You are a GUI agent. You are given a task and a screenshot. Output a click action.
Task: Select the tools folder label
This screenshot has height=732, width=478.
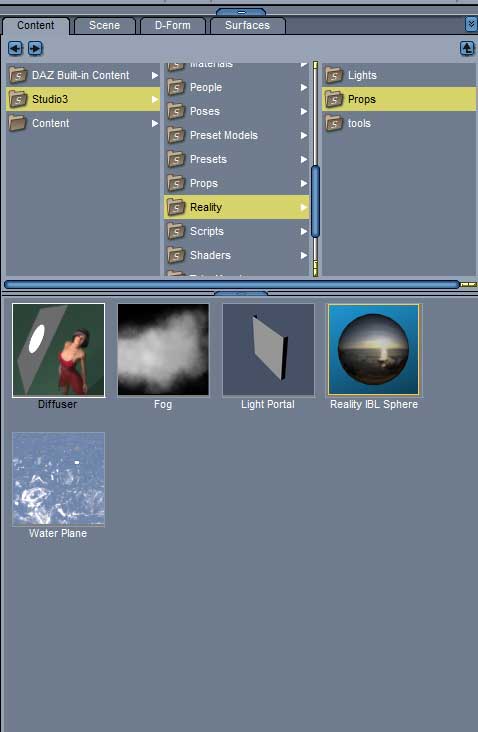pyautogui.click(x=359, y=123)
